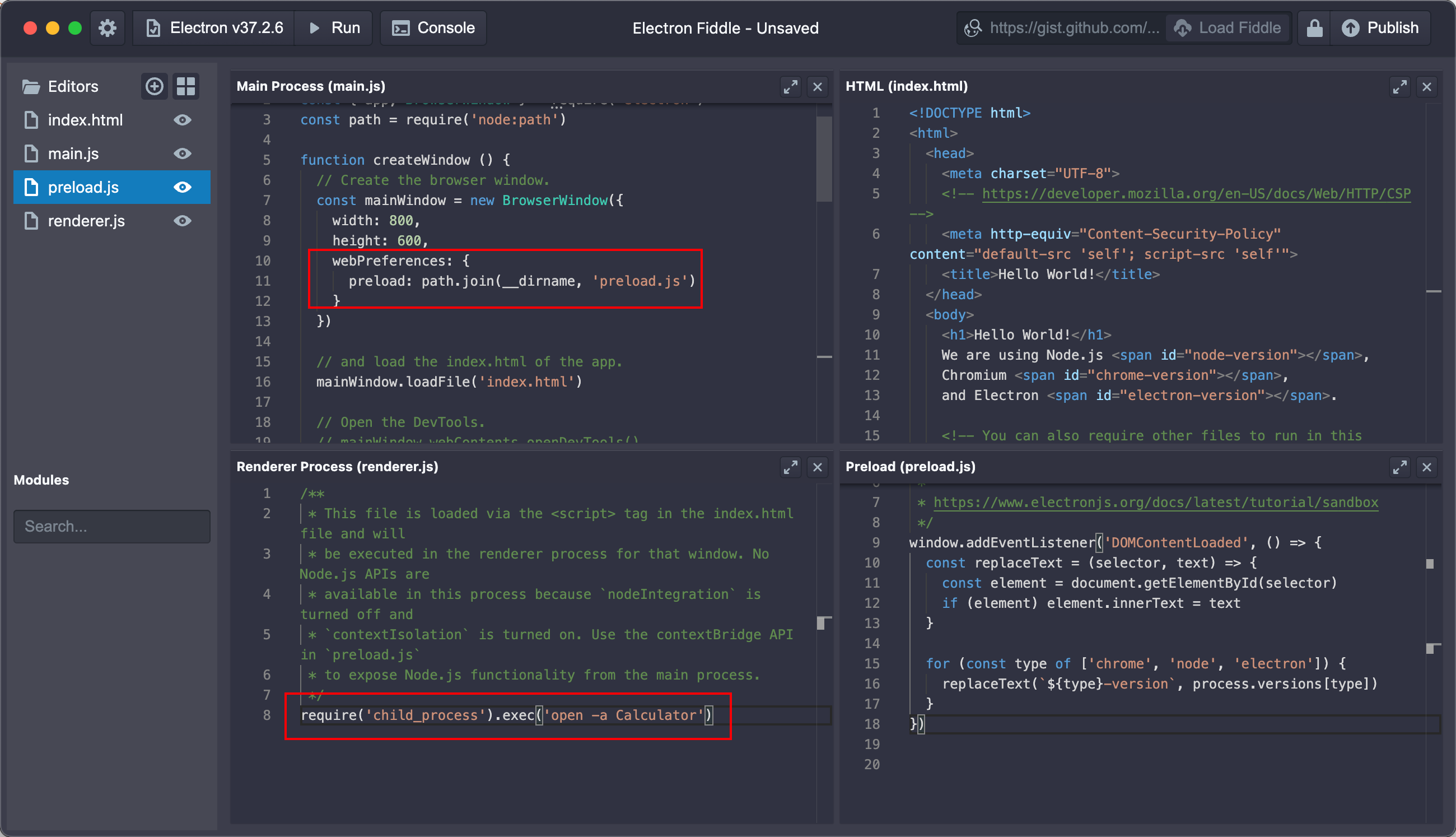Viewport: 1456px width, 837px height.
Task: Click line 8 require('child_process') code
Action: tap(507, 715)
